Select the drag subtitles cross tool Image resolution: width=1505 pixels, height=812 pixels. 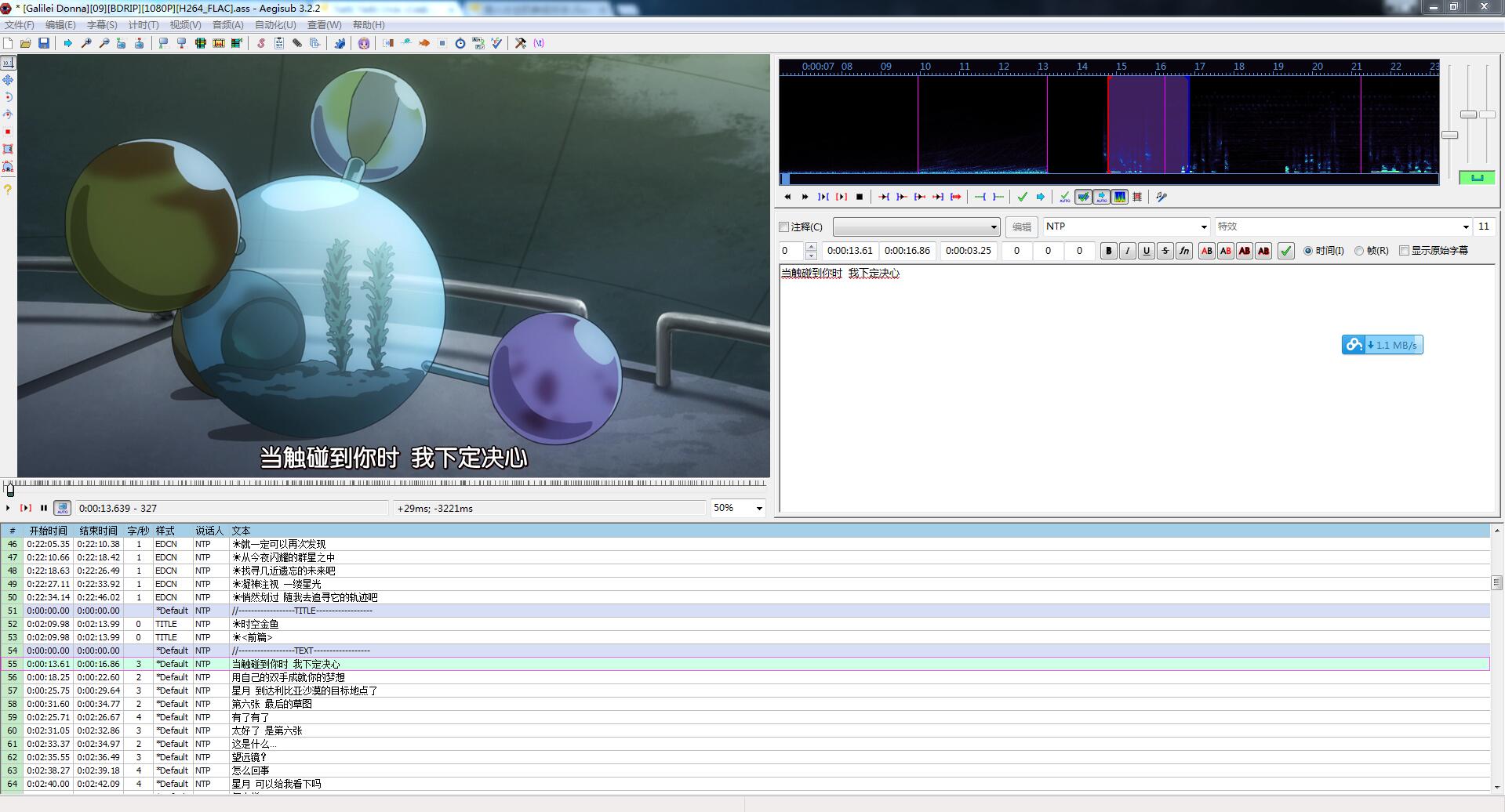click(8, 80)
